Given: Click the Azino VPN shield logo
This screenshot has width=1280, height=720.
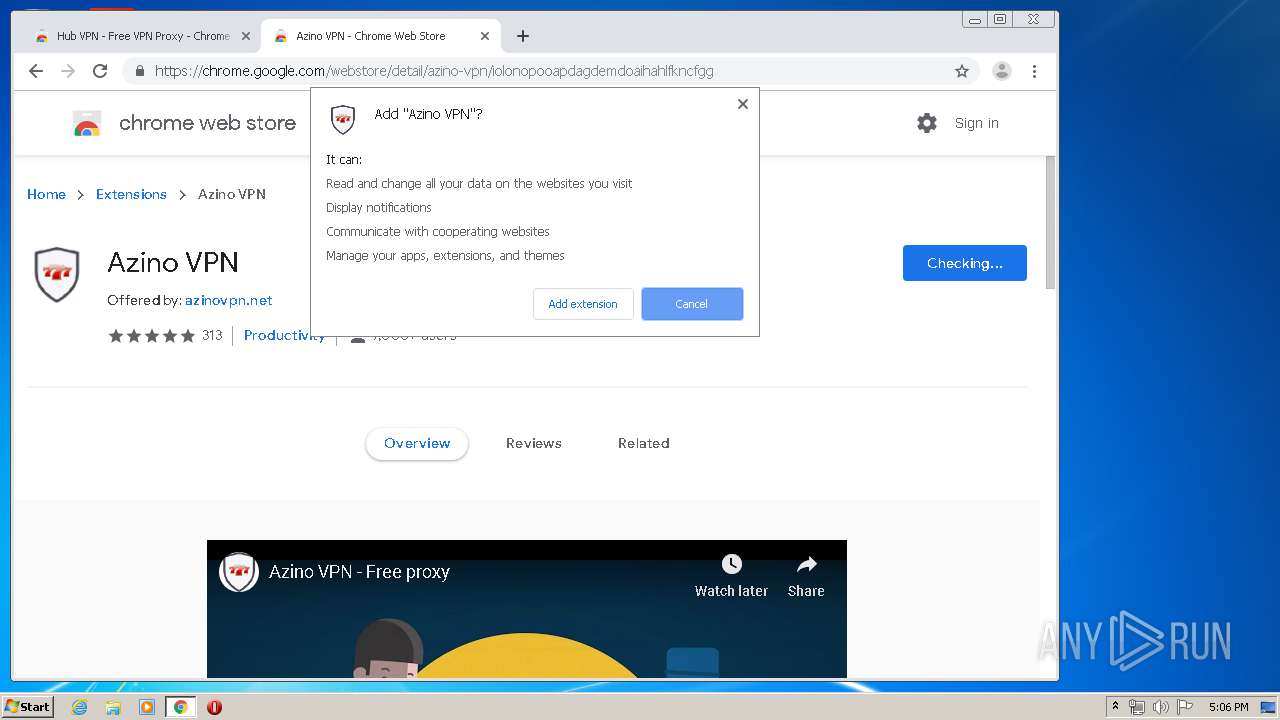Looking at the screenshot, I should 57,274.
